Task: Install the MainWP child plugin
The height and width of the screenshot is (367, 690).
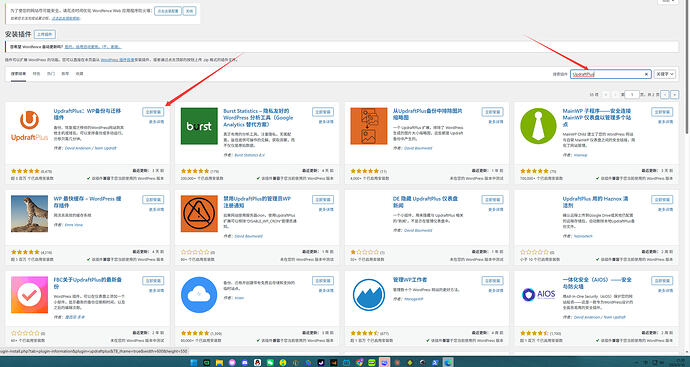Action: 662,112
